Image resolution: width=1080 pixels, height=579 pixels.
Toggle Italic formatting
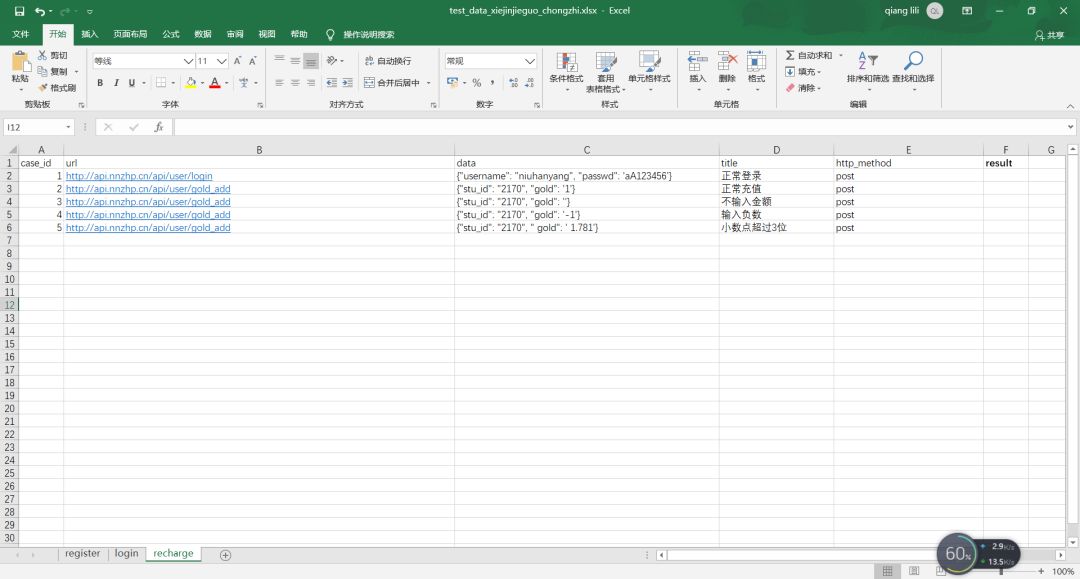pyautogui.click(x=116, y=83)
